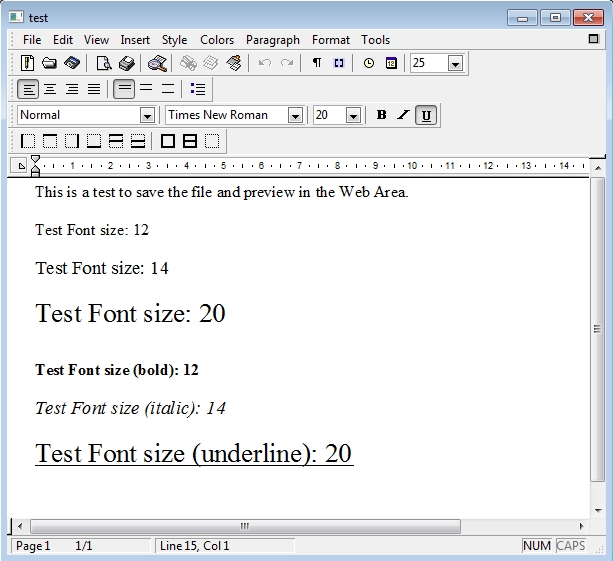Click the vertical scrollbar thumb
The image size is (613, 561).
(598, 330)
